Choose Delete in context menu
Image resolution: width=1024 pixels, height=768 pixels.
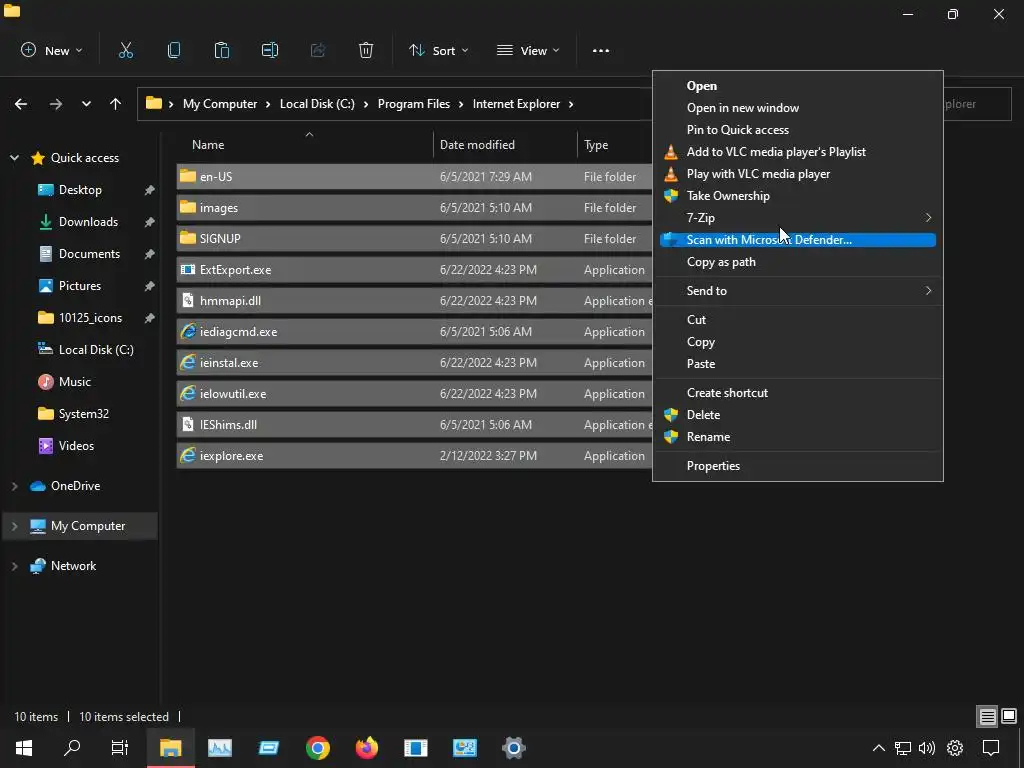click(x=798, y=415)
